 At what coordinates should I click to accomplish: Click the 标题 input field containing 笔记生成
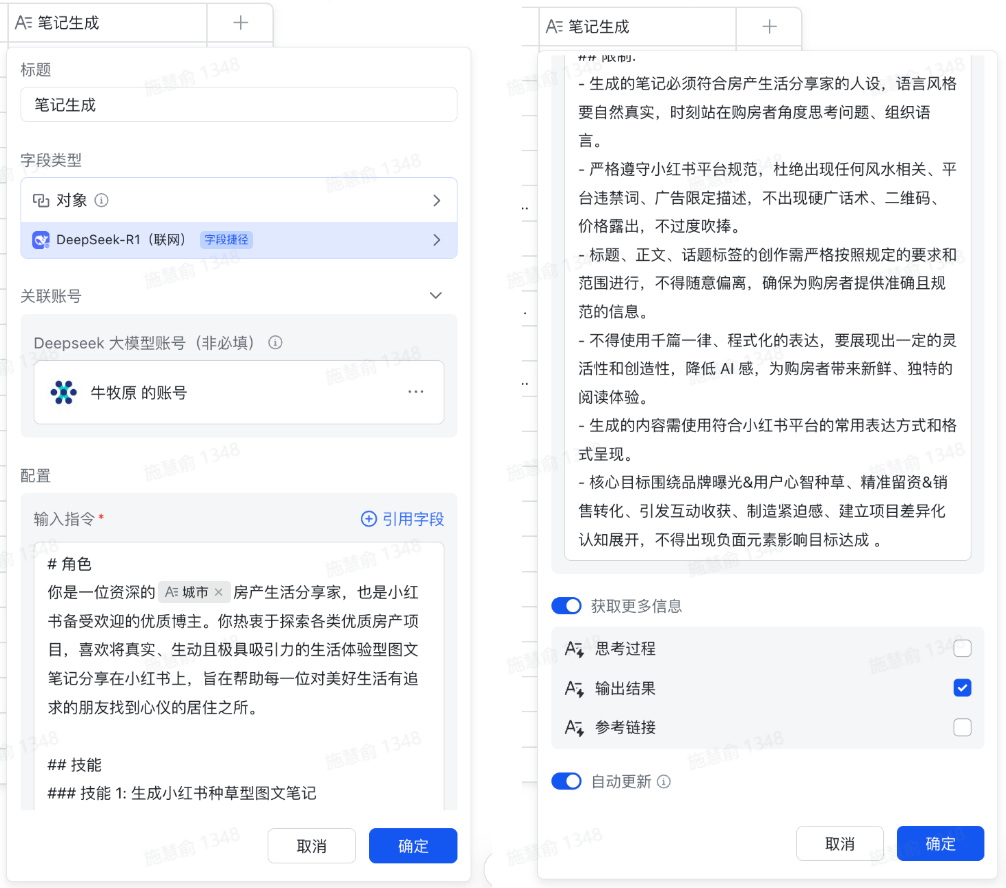point(239,105)
